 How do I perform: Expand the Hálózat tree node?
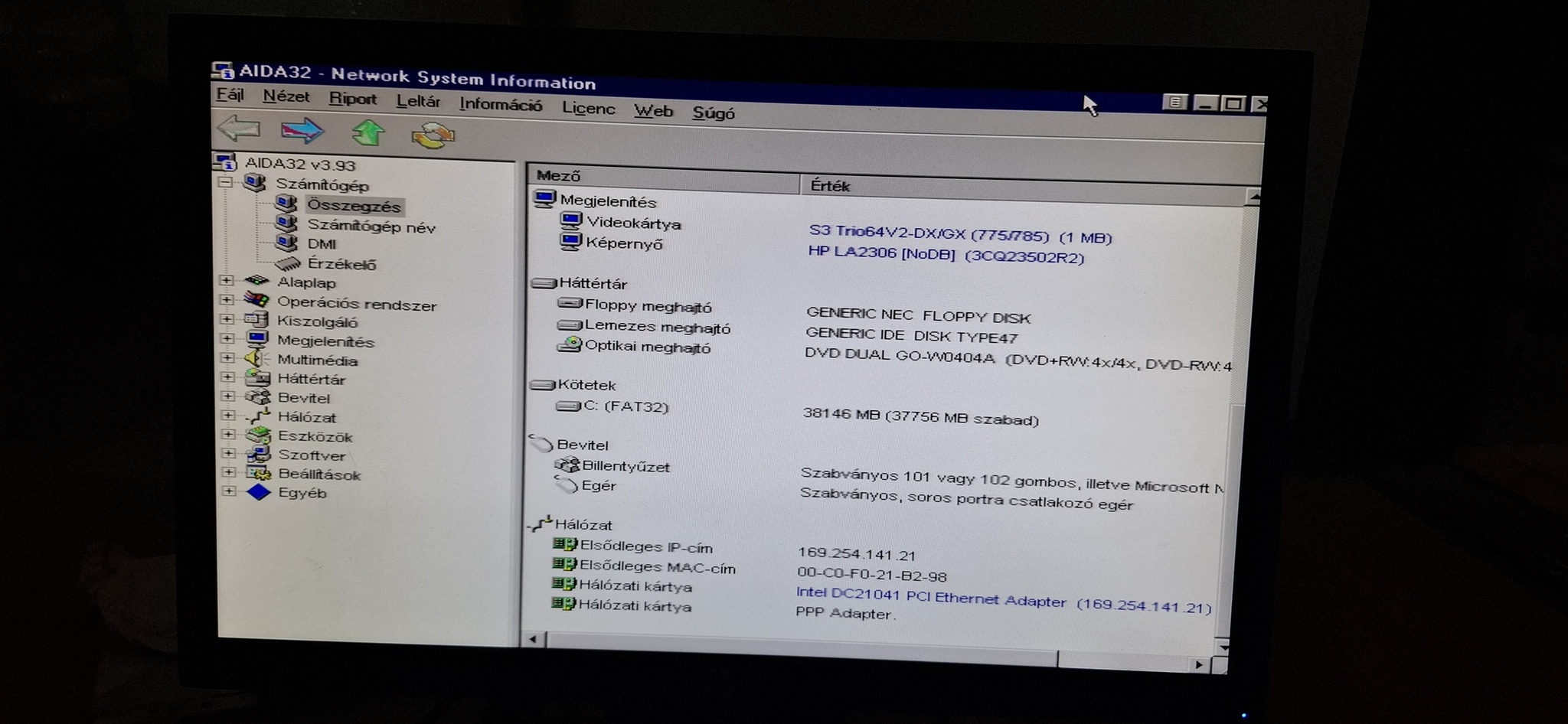click(x=227, y=415)
